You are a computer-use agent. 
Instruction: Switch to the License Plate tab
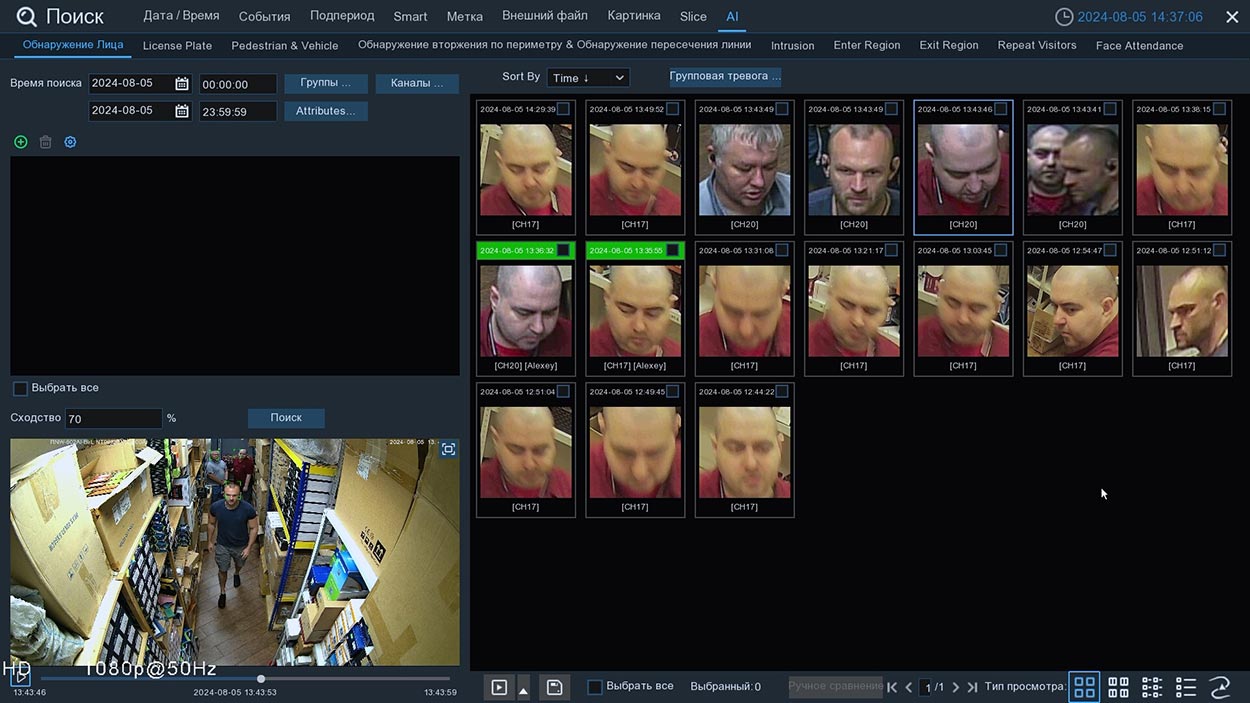[x=177, y=45]
